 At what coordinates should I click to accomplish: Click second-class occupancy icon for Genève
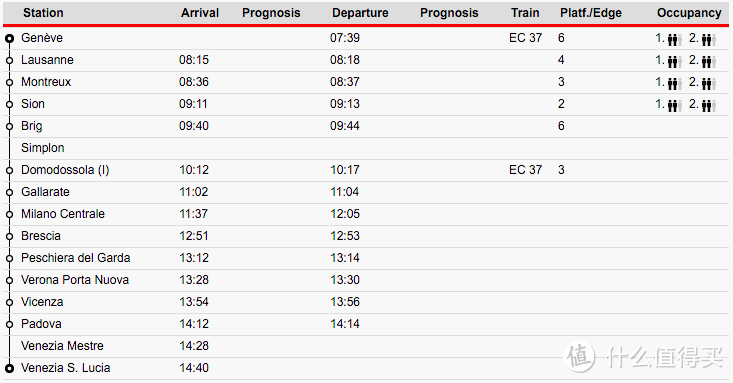point(708,39)
